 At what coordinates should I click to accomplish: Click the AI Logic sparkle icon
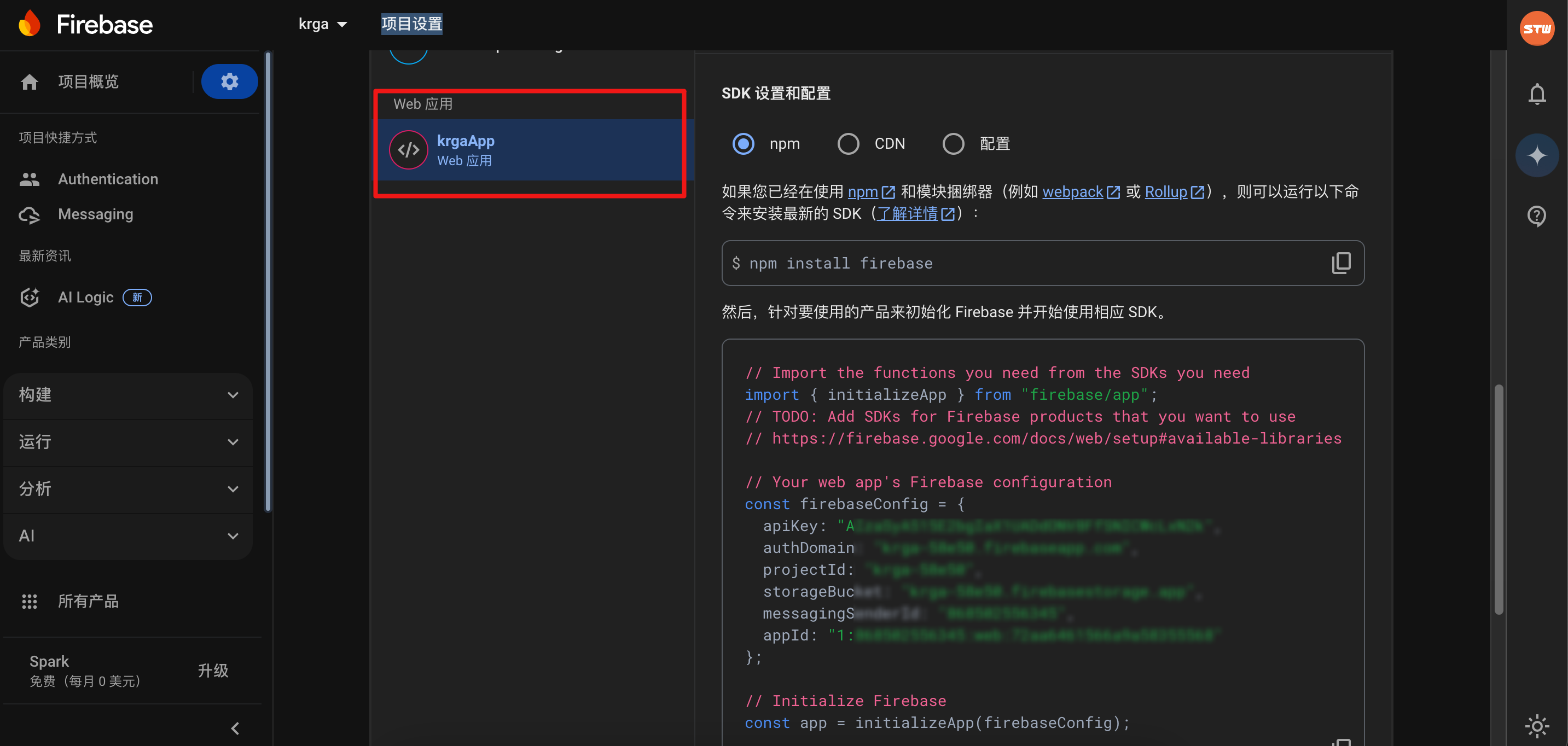point(29,297)
